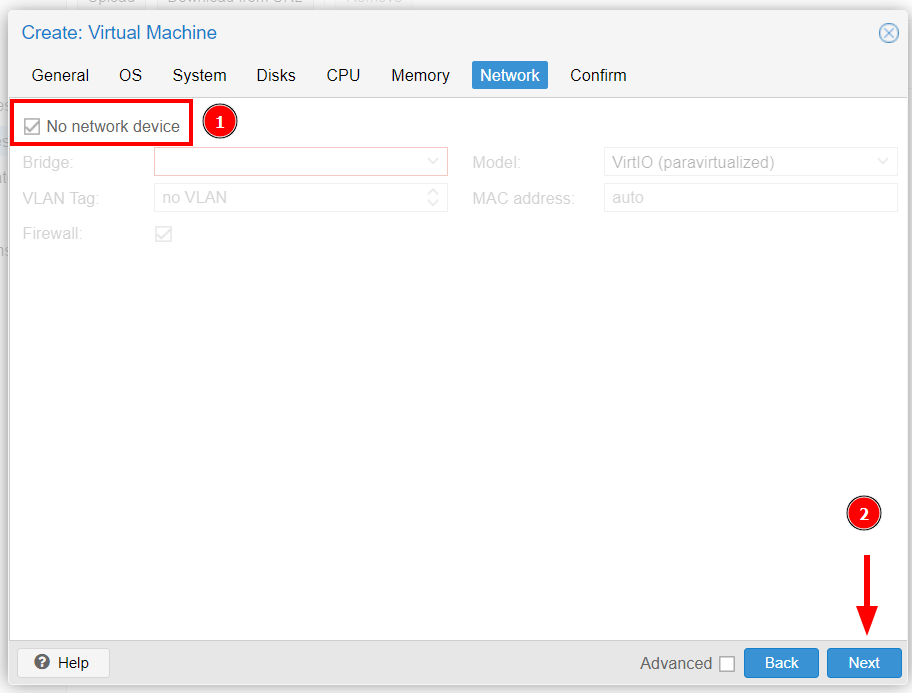Select the Disks tab
This screenshot has width=912, height=693.
[x=276, y=75]
